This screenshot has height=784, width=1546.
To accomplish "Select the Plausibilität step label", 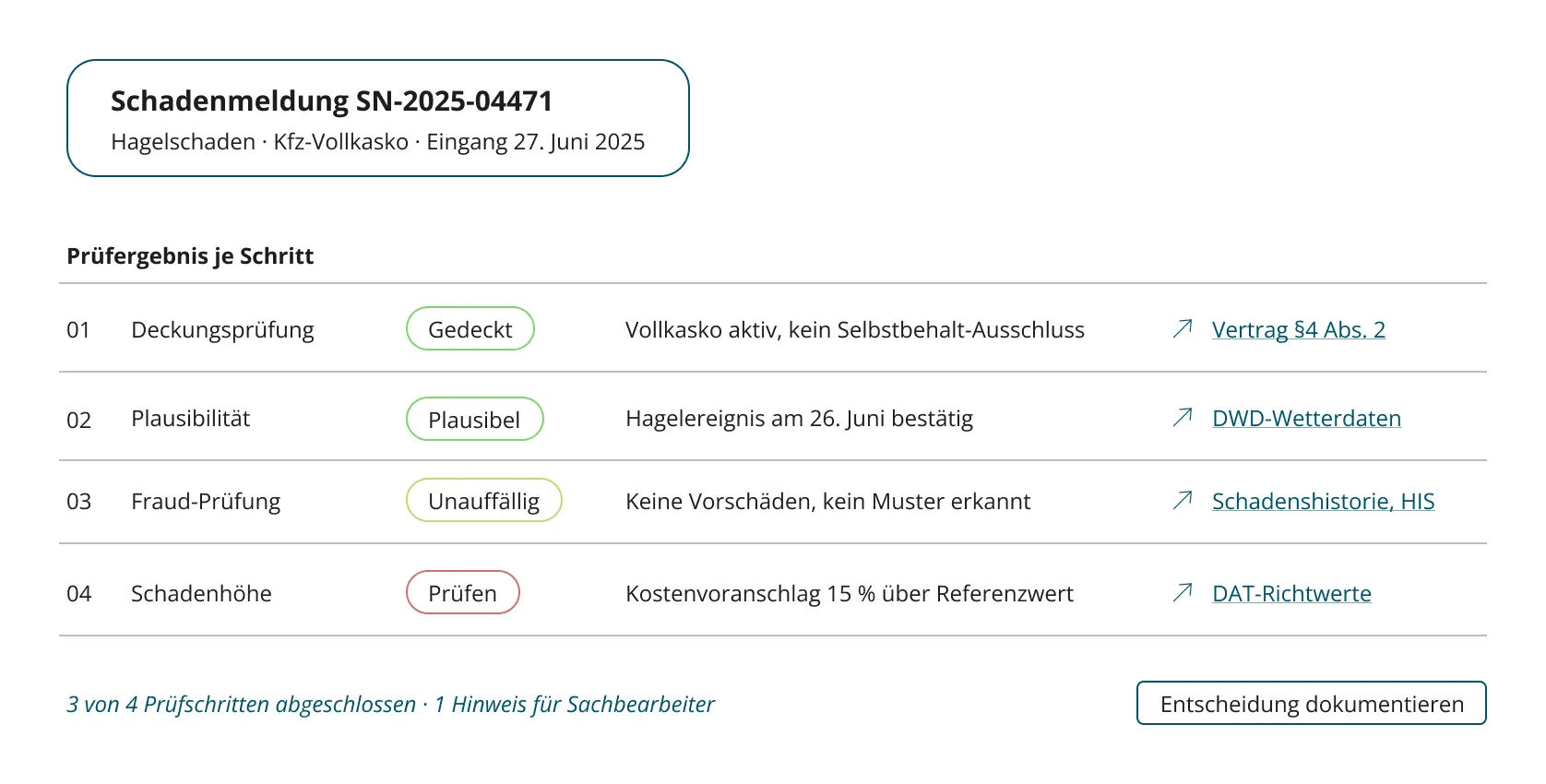I will [191, 418].
